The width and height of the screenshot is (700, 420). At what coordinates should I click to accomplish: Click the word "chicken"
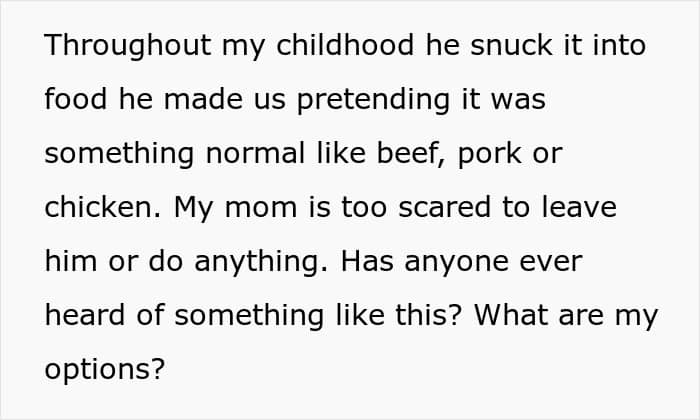pyautogui.click(x=102, y=208)
